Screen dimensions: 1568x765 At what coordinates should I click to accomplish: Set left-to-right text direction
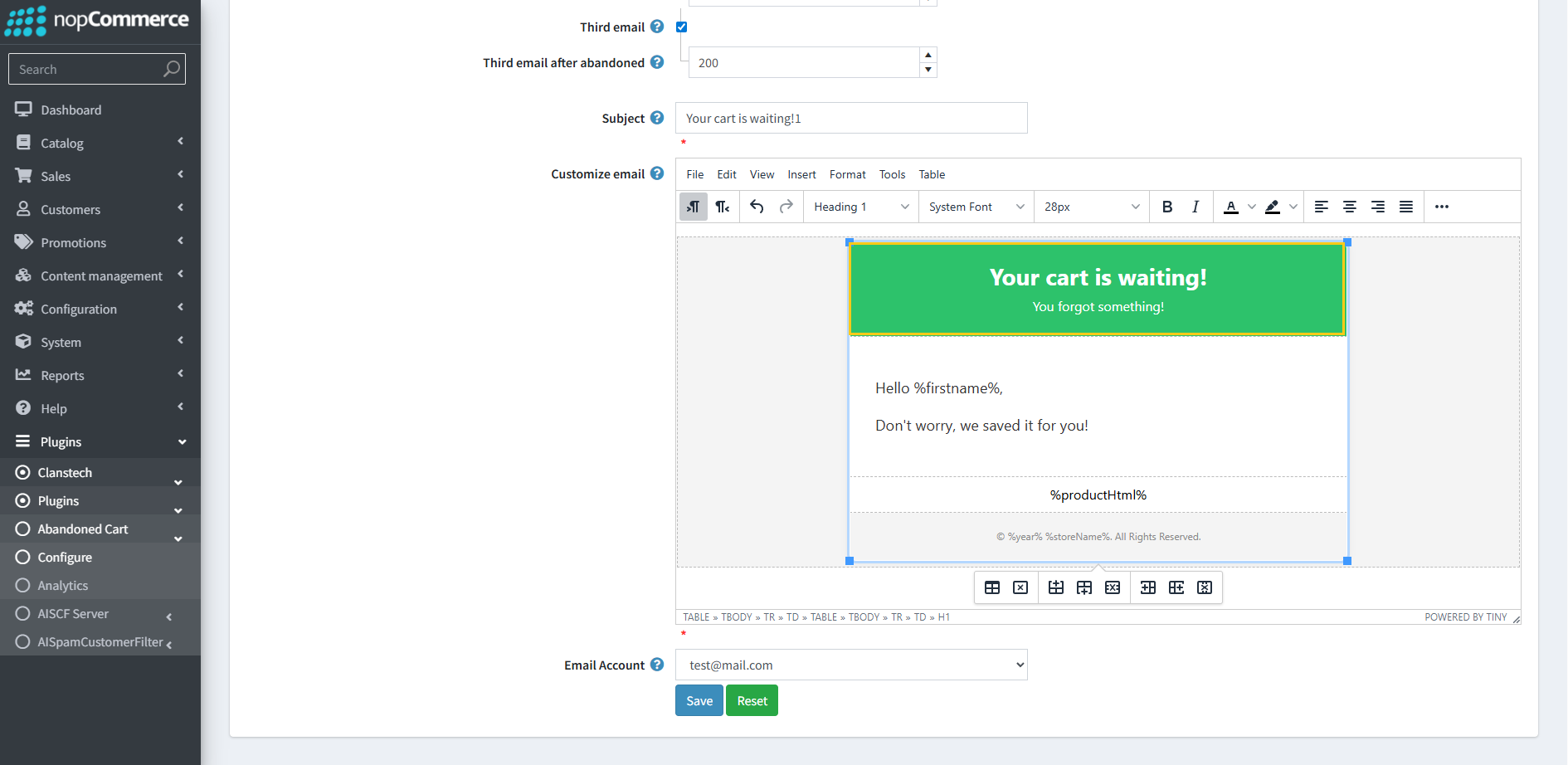[694, 207]
